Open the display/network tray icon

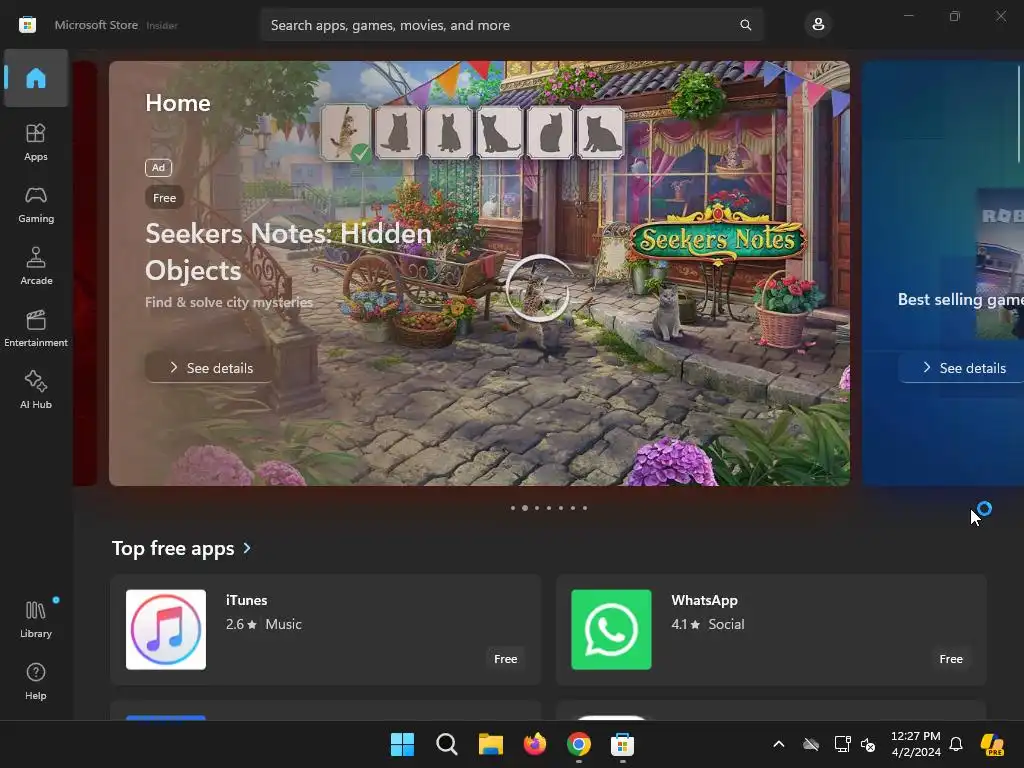842,744
